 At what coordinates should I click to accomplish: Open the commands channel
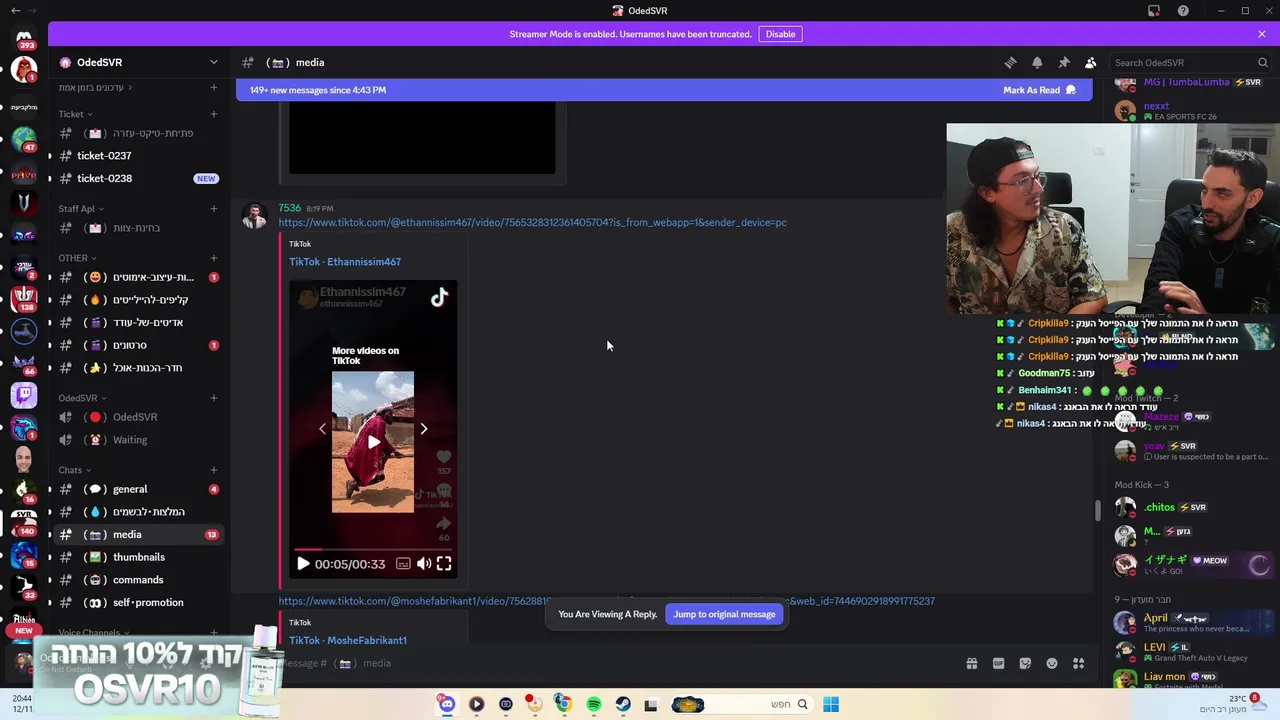coord(138,580)
